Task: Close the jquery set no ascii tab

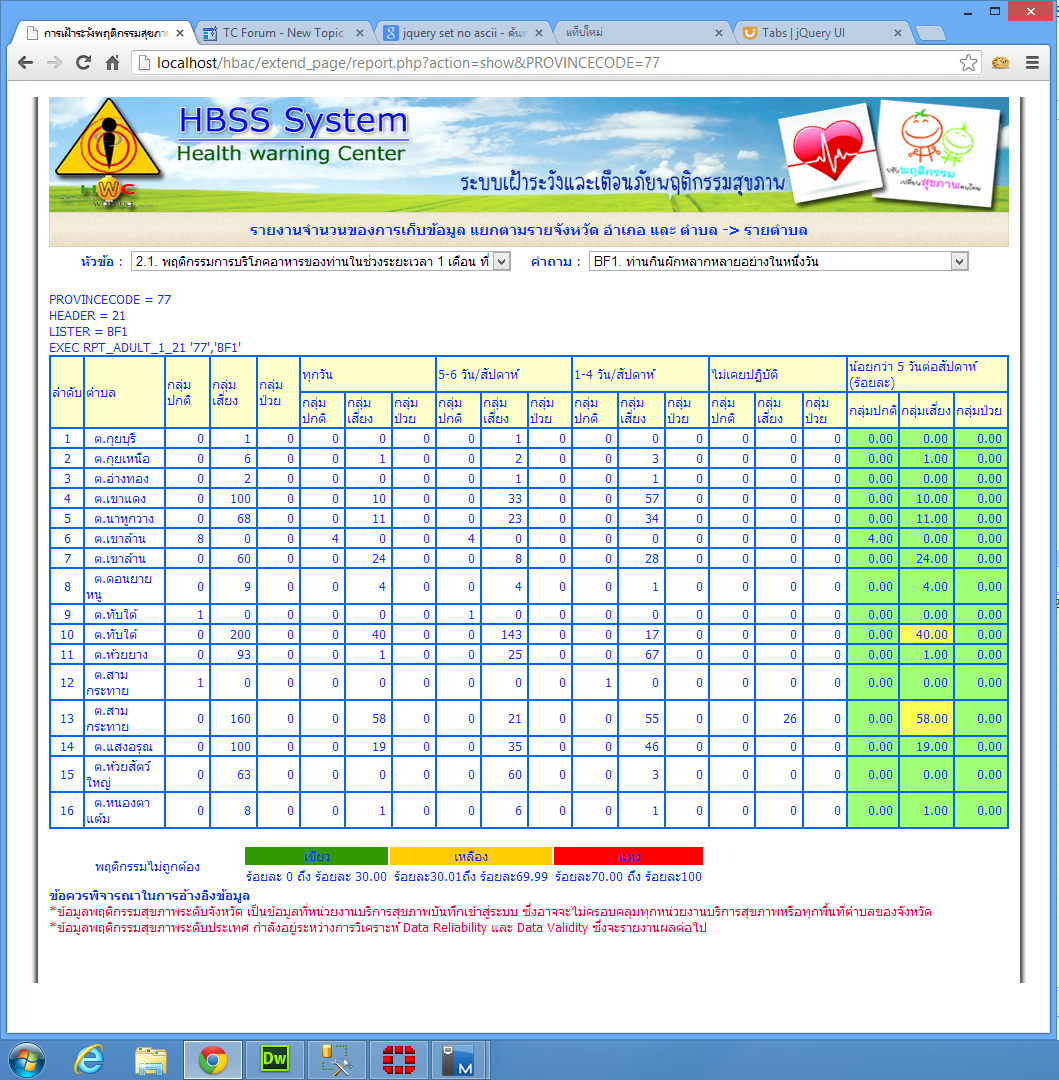Action: point(539,33)
